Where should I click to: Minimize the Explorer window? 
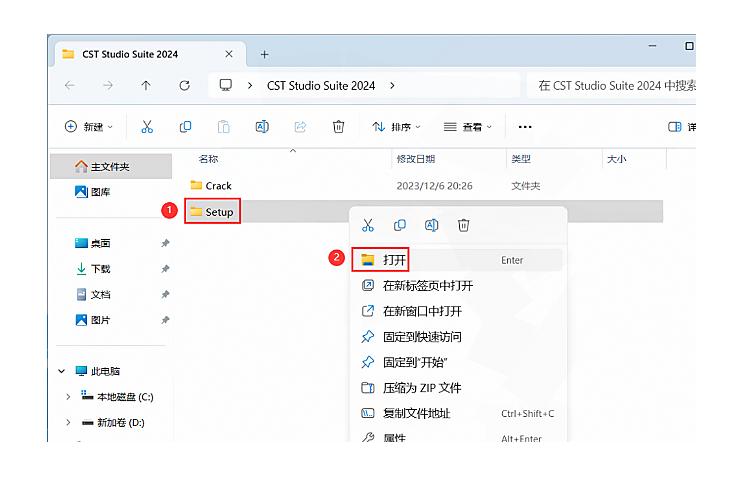click(652, 46)
